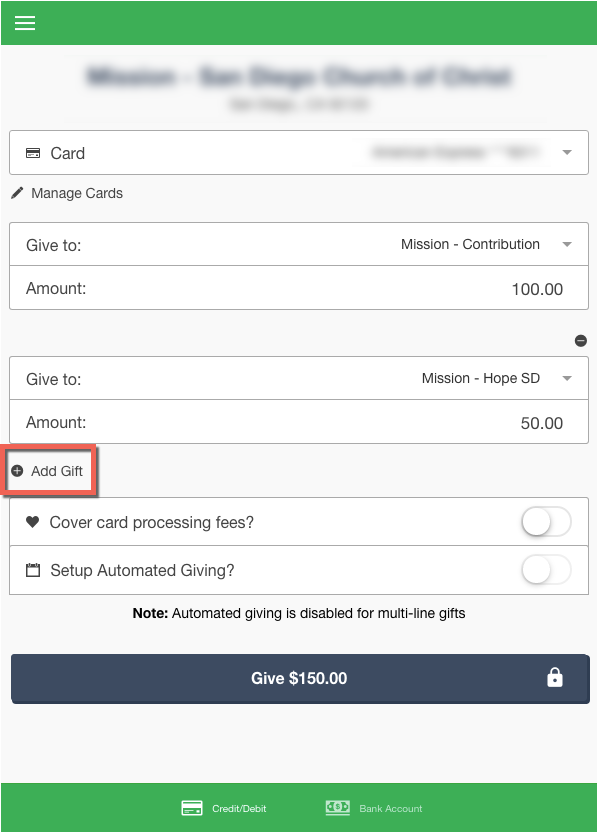The height and width of the screenshot is (833, 598).
Task: Switch to Credit/Debit tab
Action: 224,808
